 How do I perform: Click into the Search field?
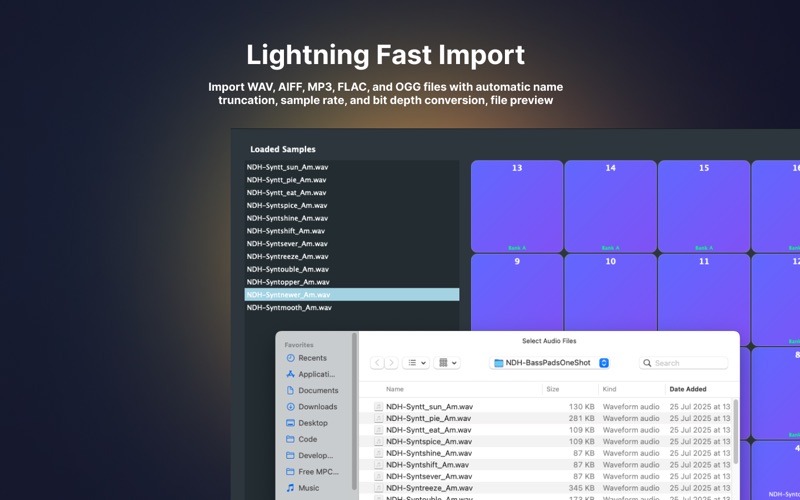683,363
